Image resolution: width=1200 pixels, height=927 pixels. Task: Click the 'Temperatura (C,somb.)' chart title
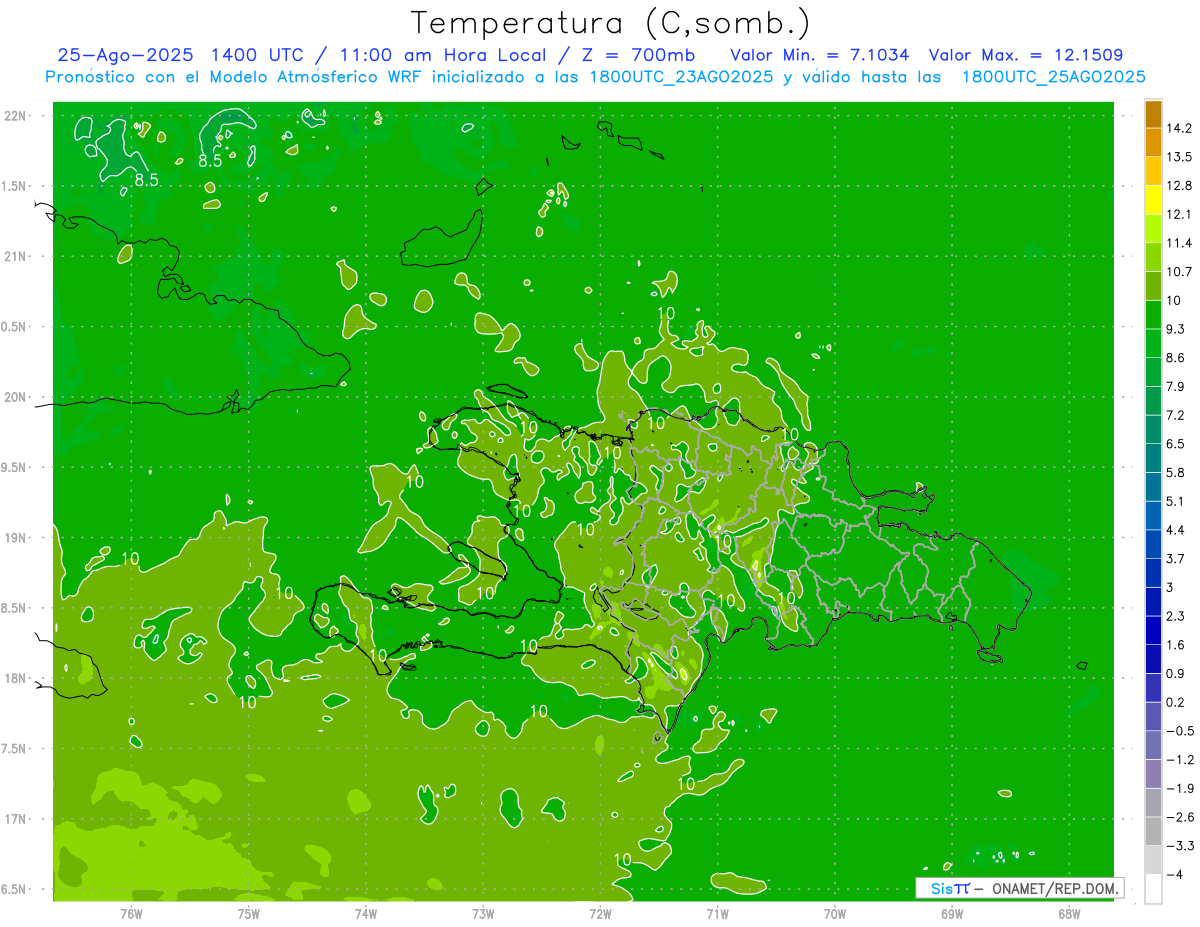click(x=611, y=23)
